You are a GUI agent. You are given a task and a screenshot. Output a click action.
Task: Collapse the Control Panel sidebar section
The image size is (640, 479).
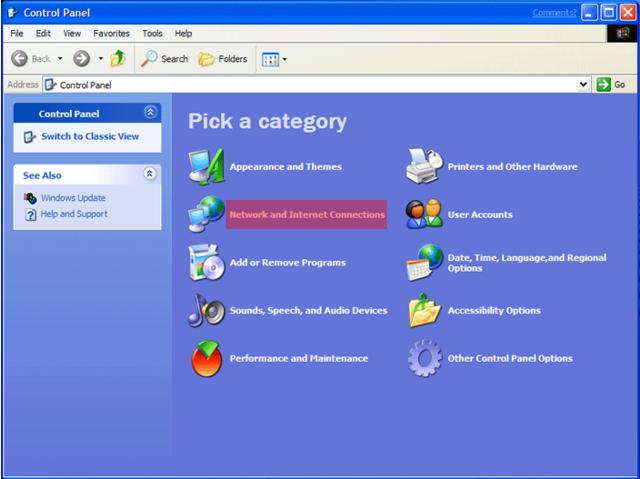150,112
